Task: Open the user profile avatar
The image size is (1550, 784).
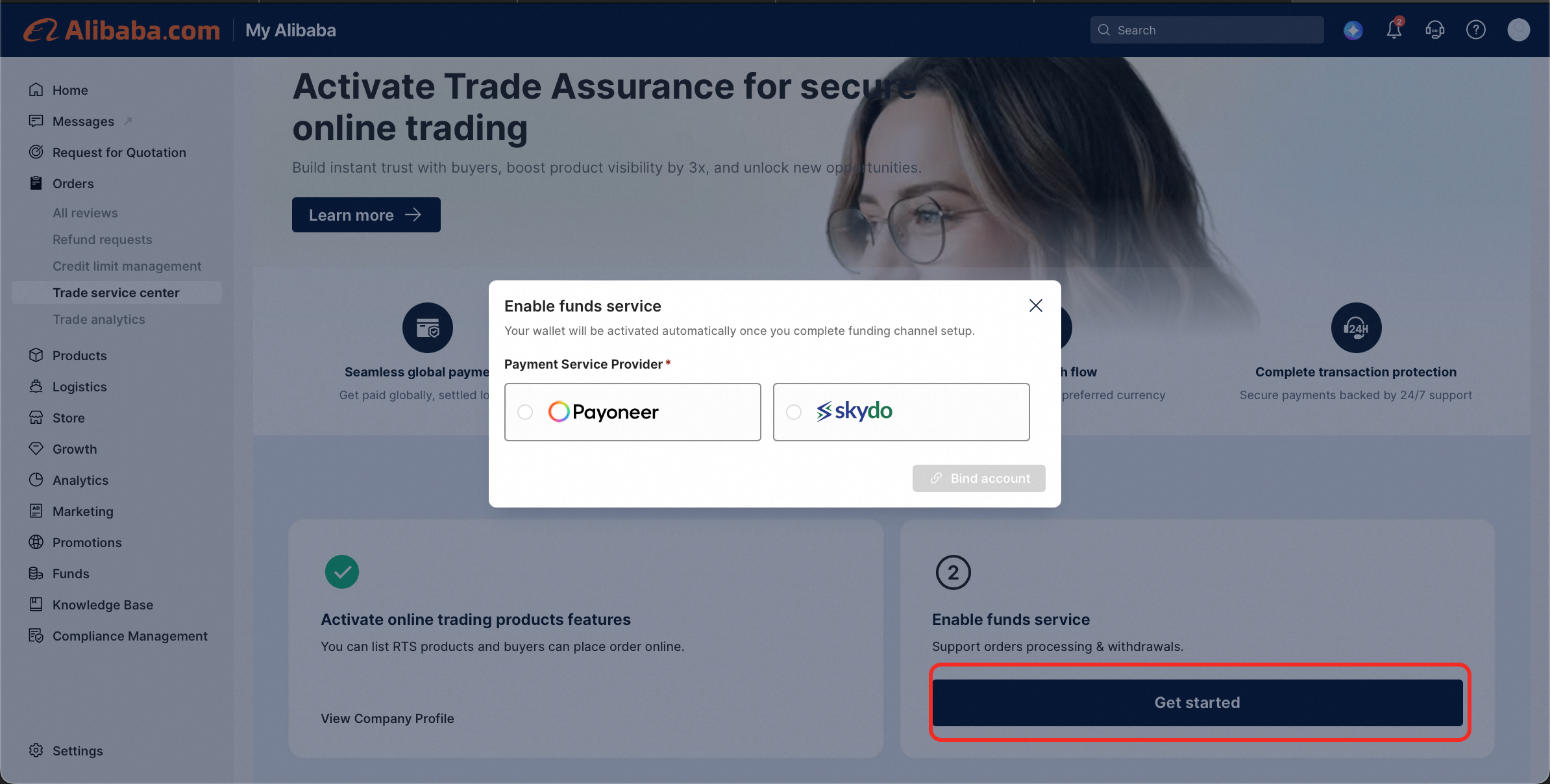Action: click(x=1519, y=30)
